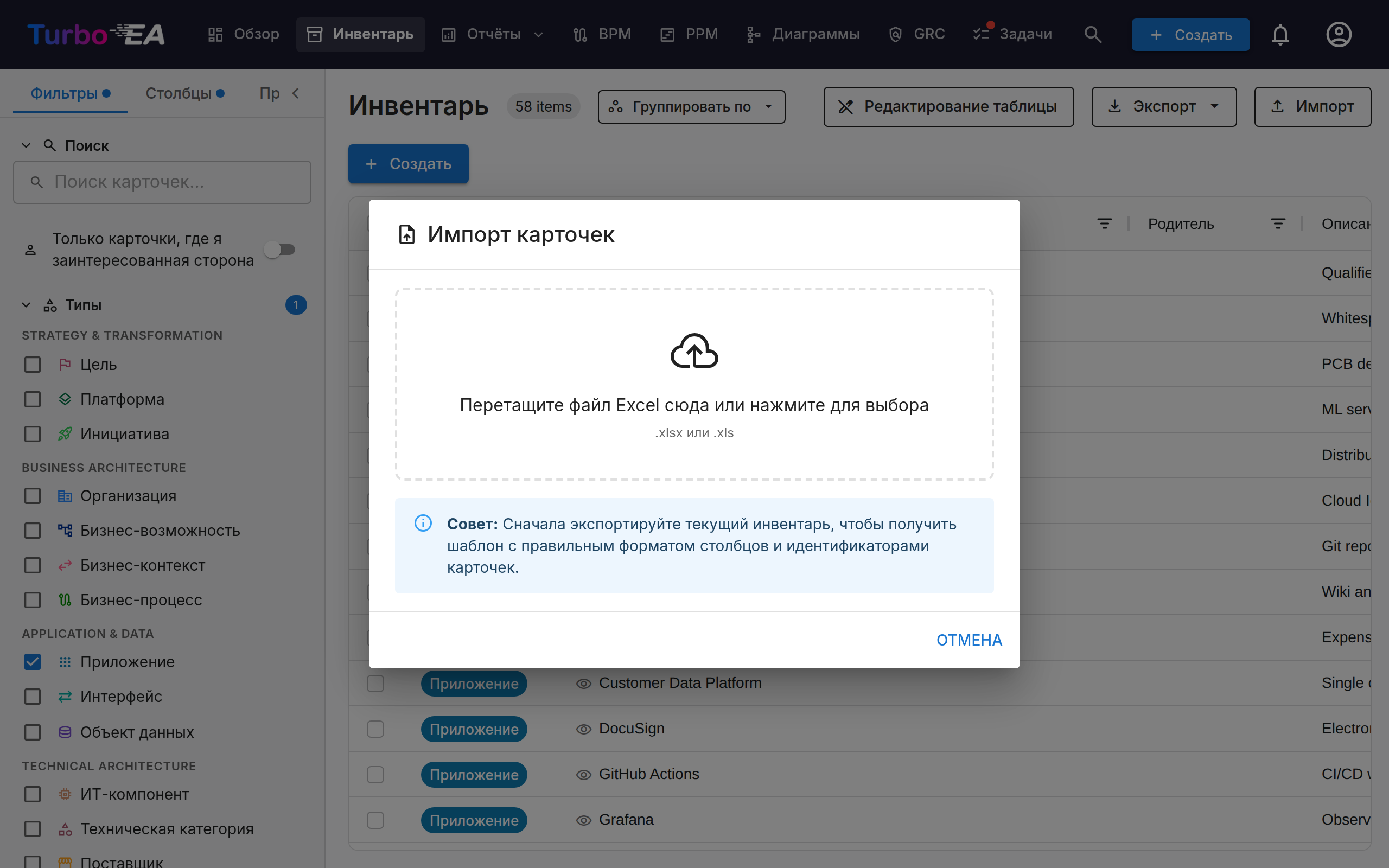Expand the Отчёты menu

click(493, 34)
